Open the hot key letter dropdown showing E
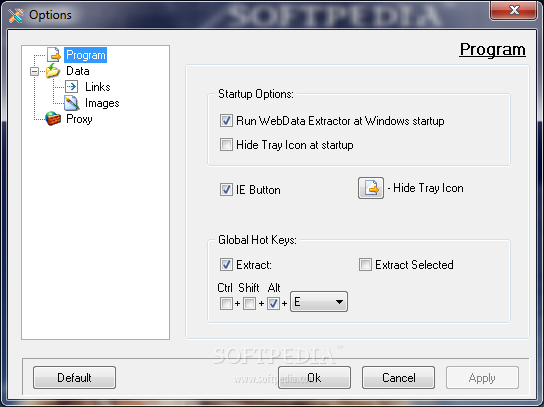The image size is (544, 407). coord(319,302)
